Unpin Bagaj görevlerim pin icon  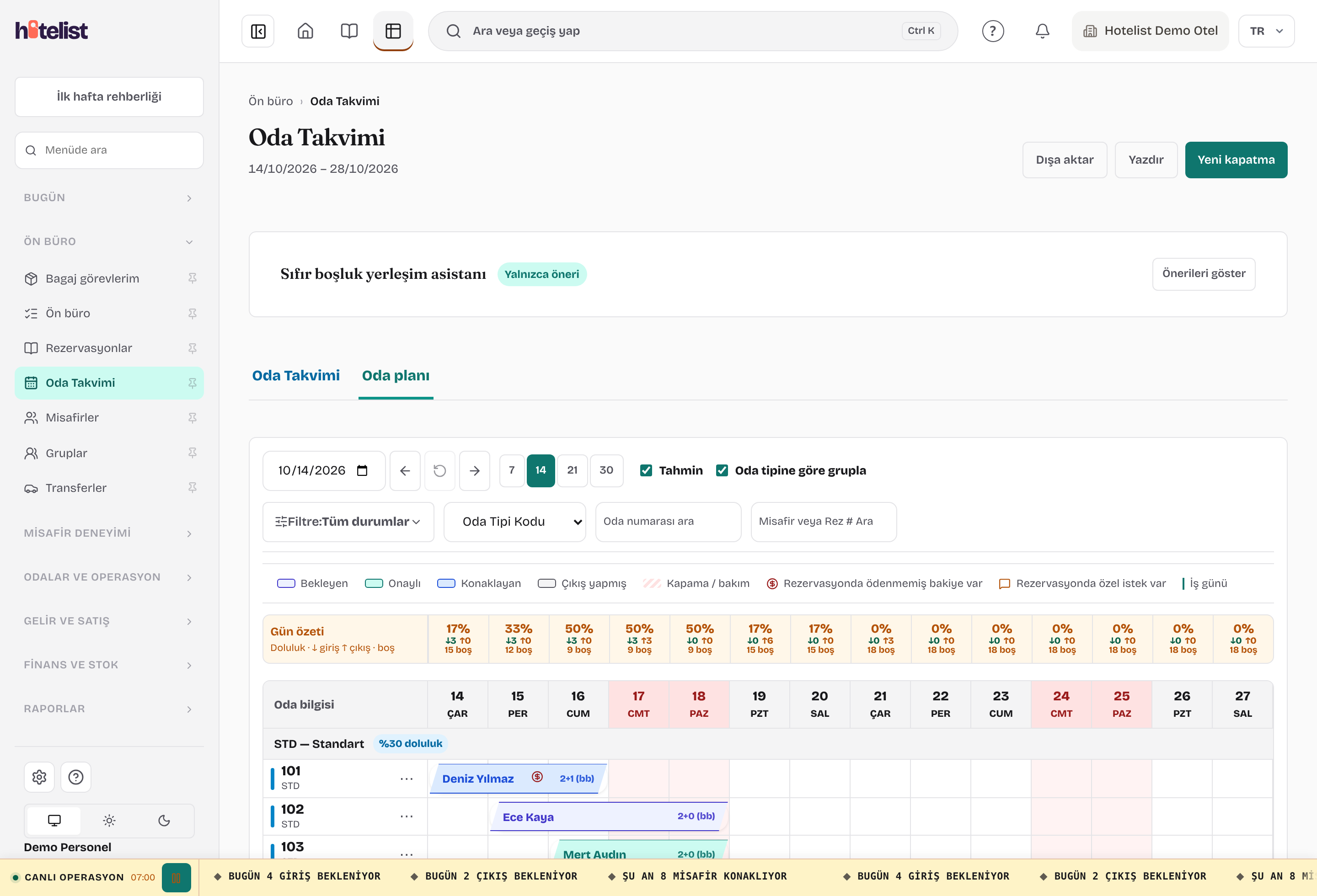pyautogui.click(x=193, y=278)
